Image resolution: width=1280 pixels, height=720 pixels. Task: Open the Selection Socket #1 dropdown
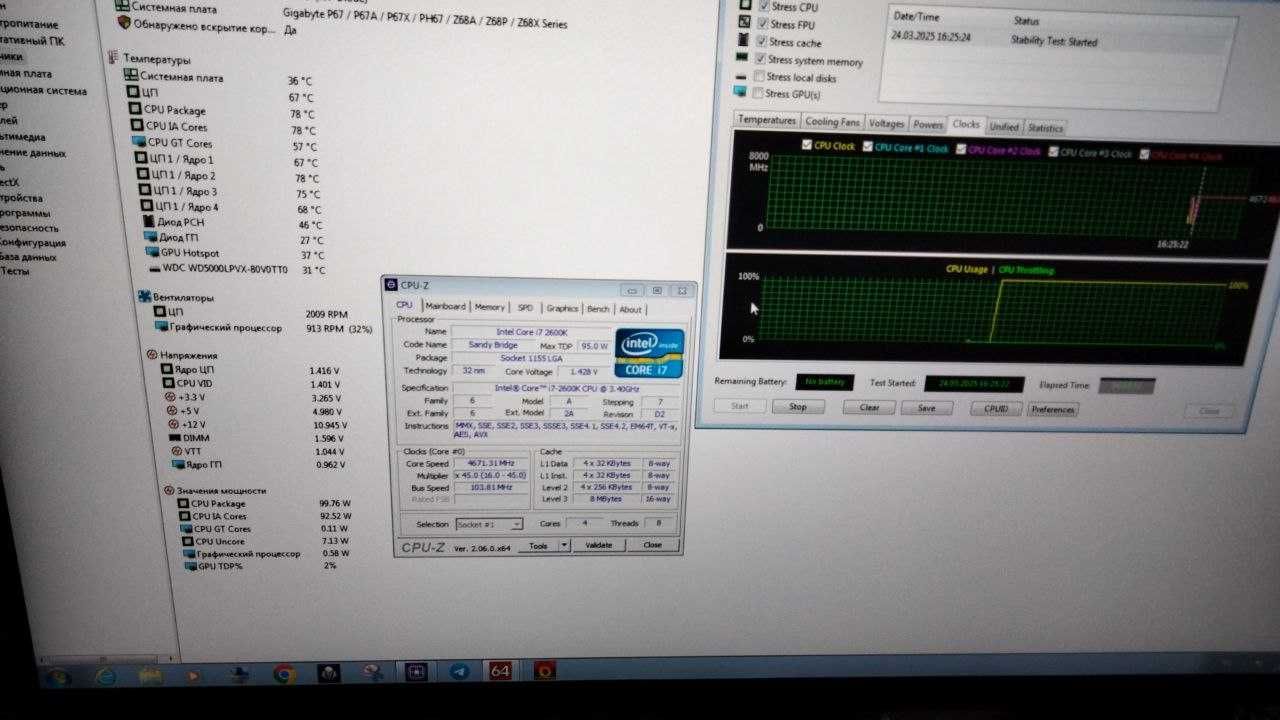click(489, 524)
